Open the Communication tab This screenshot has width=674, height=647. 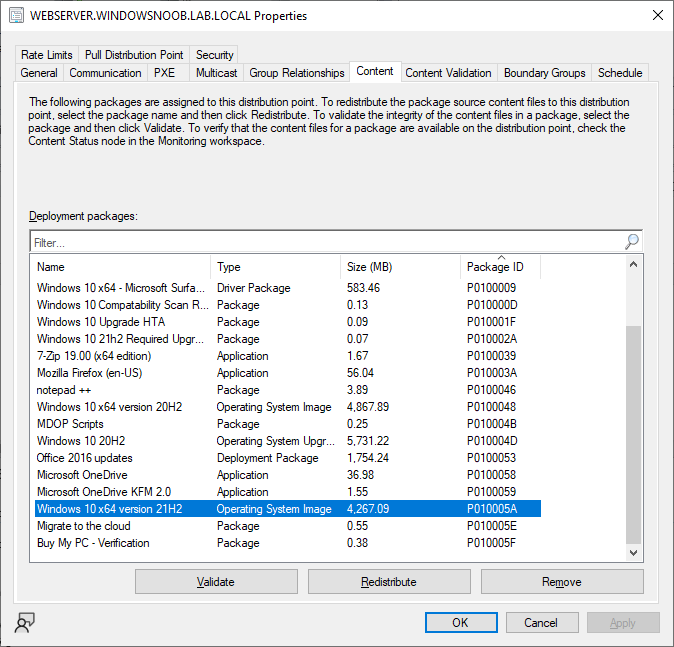click(x=105, y=73)
